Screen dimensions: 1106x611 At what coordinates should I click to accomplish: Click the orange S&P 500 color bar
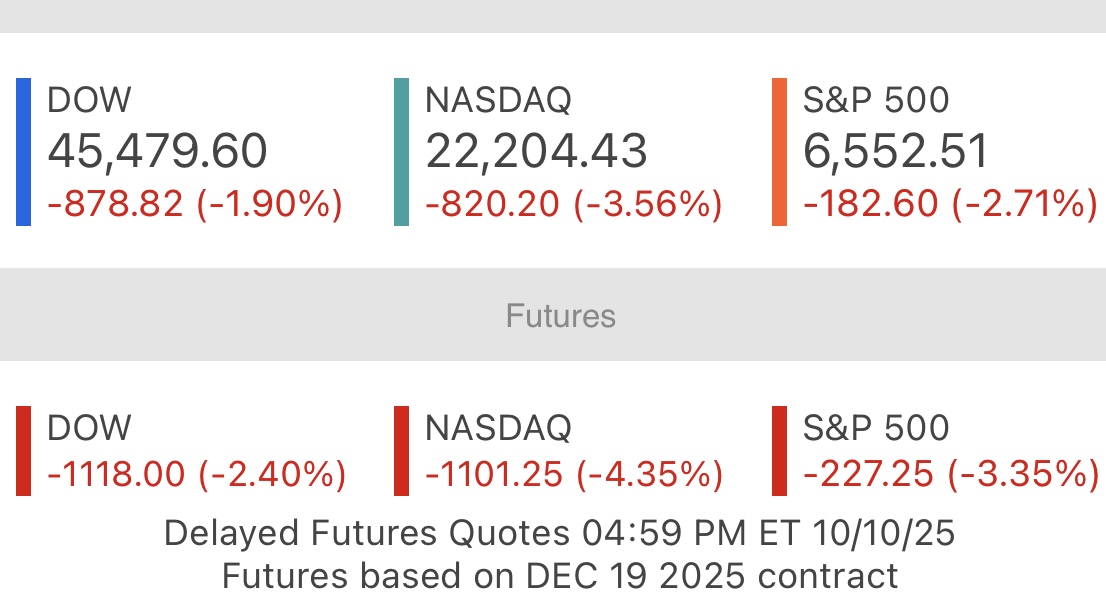[x=779, y=152]
